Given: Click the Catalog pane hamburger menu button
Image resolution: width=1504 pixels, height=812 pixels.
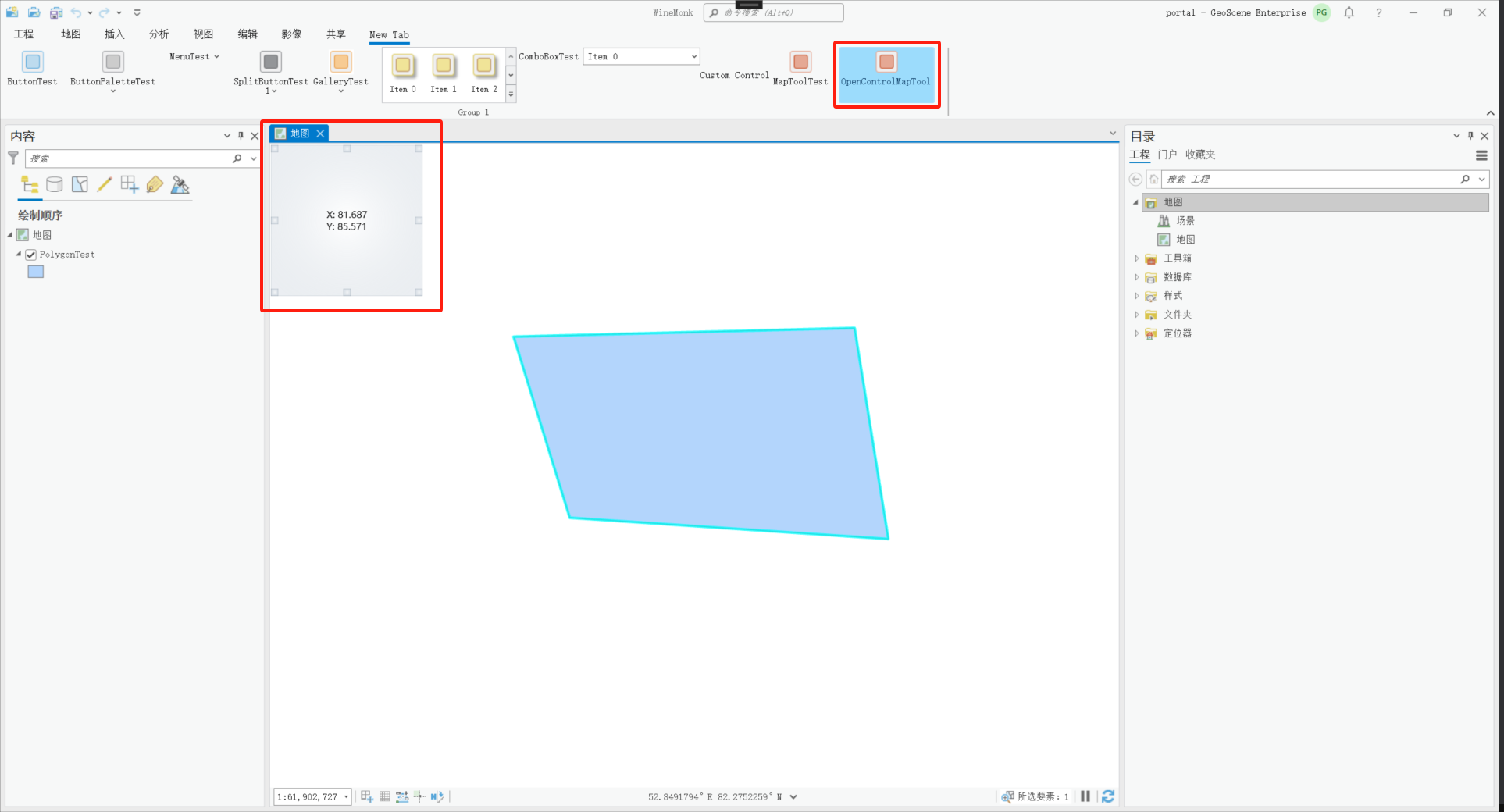Looking at the screenshot, I should (1481, 155).
